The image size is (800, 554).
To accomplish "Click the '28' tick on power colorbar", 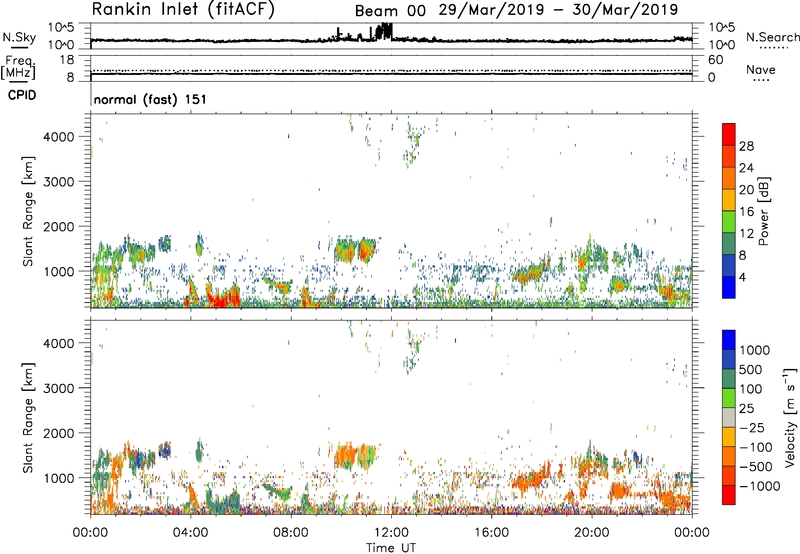I will coord(746,146).
